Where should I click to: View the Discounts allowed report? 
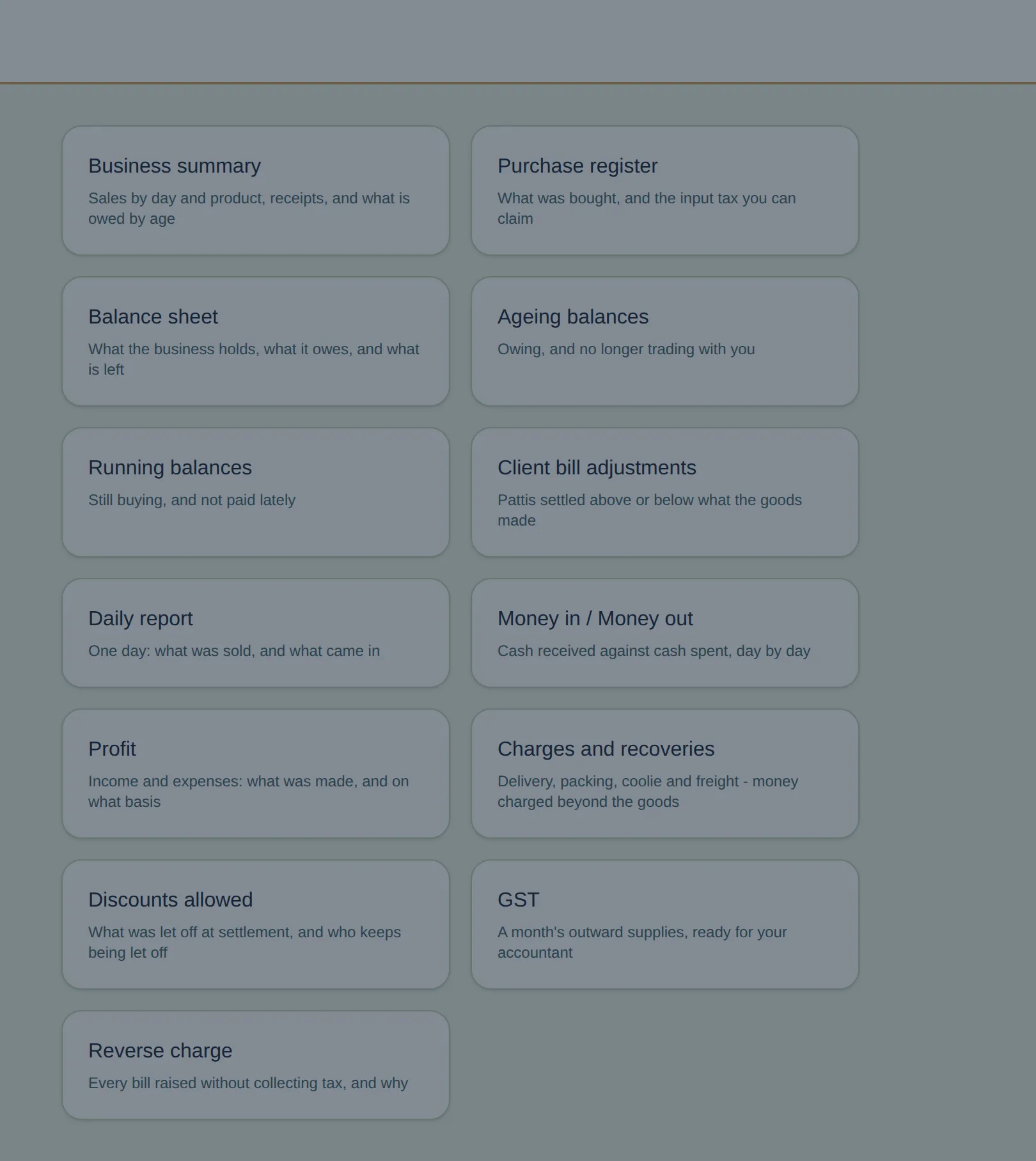point(256,924)
